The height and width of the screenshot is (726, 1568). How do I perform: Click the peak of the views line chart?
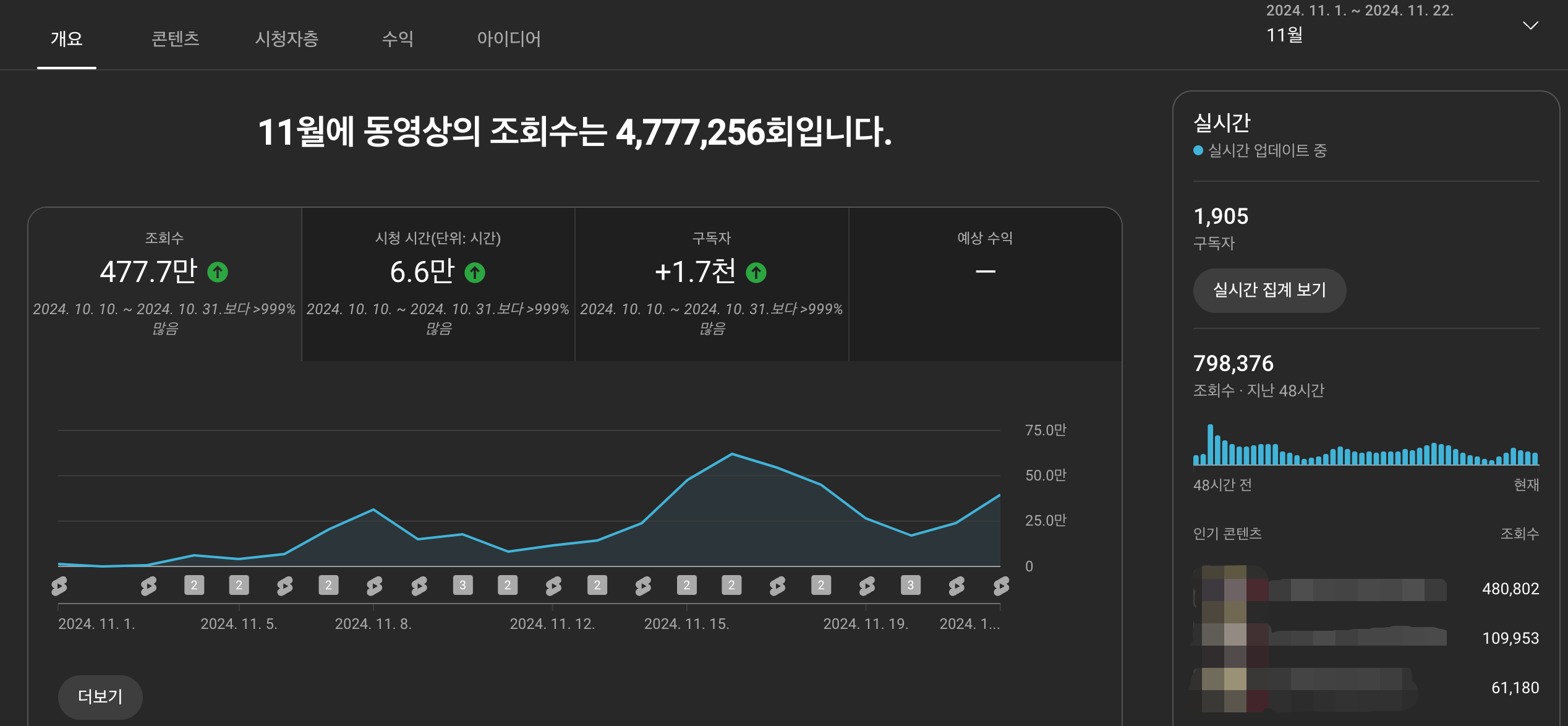click(732, 454)
